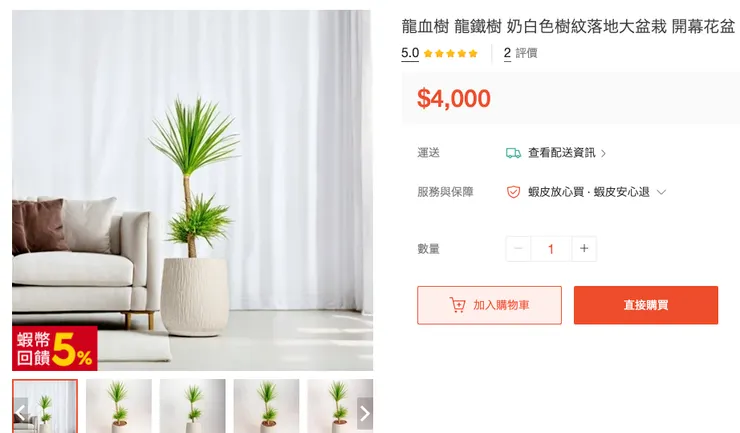The width and height of the screenshot is (740, 433).
Task: Select the second plant thumbnail
Action: coord(119,406)
